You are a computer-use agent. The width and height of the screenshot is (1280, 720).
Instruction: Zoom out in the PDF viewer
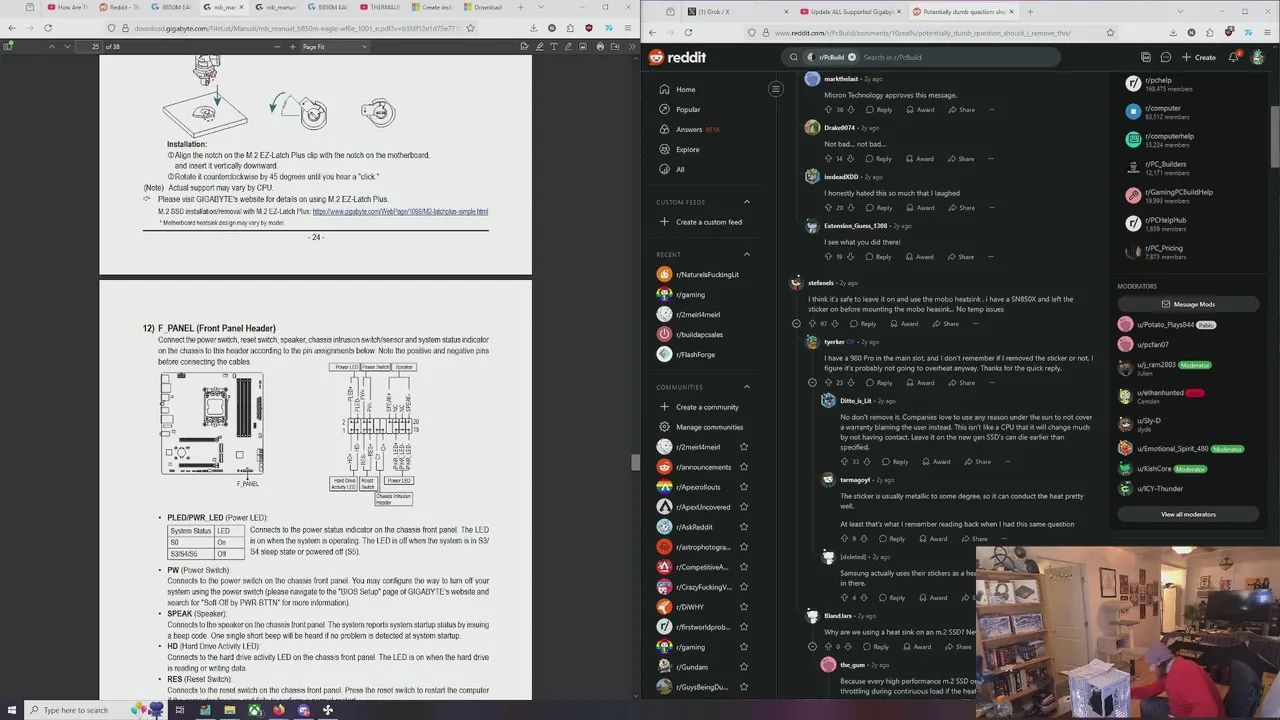[x=276, y=46]
